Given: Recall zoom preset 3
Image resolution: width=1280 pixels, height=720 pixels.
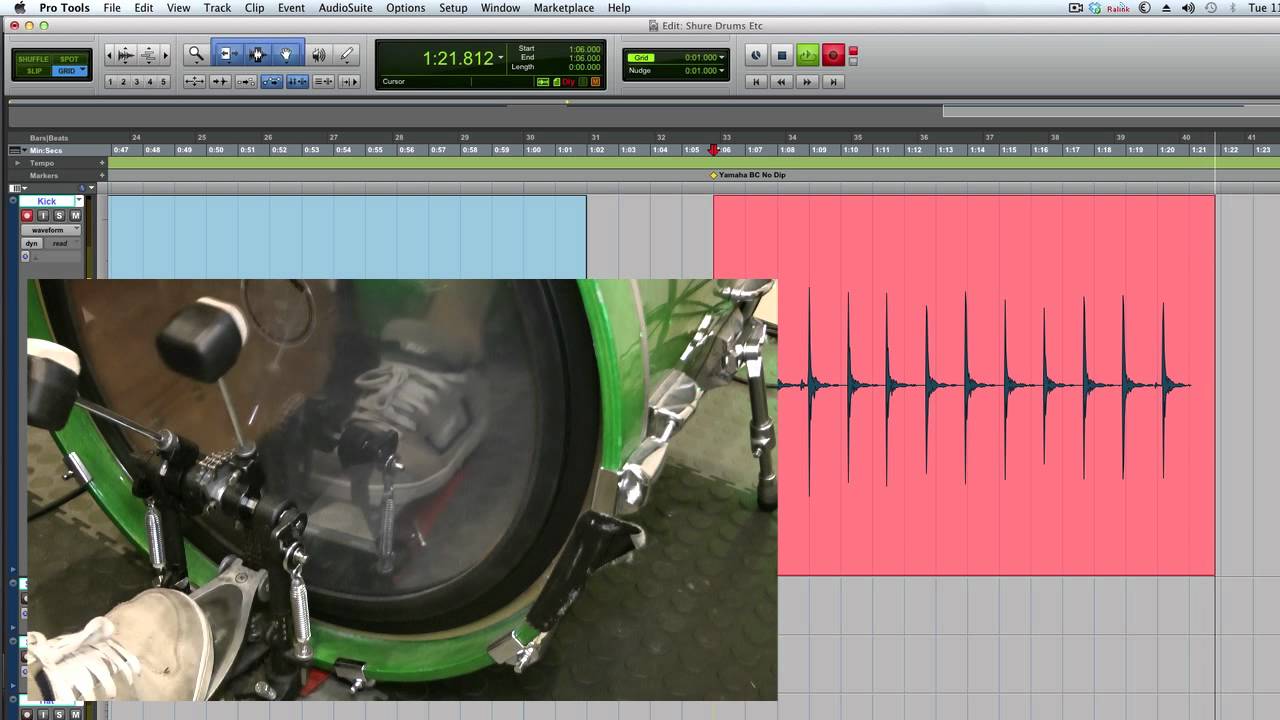Looking at the screenshot, I should [137, 82].
